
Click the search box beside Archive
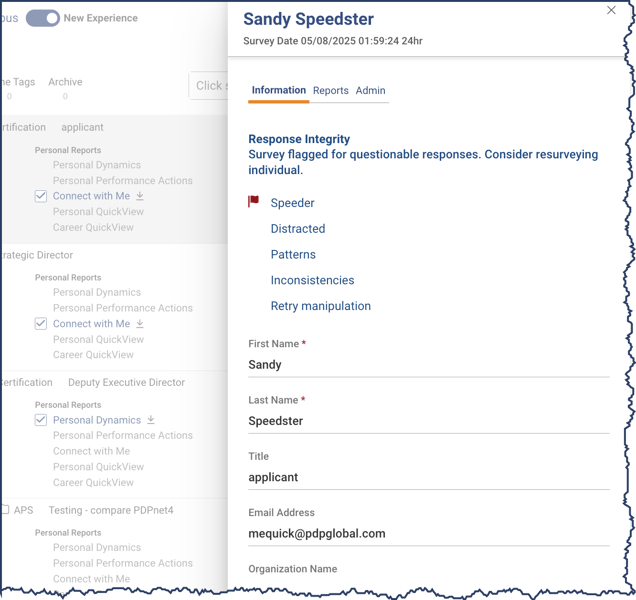(208, 86)
